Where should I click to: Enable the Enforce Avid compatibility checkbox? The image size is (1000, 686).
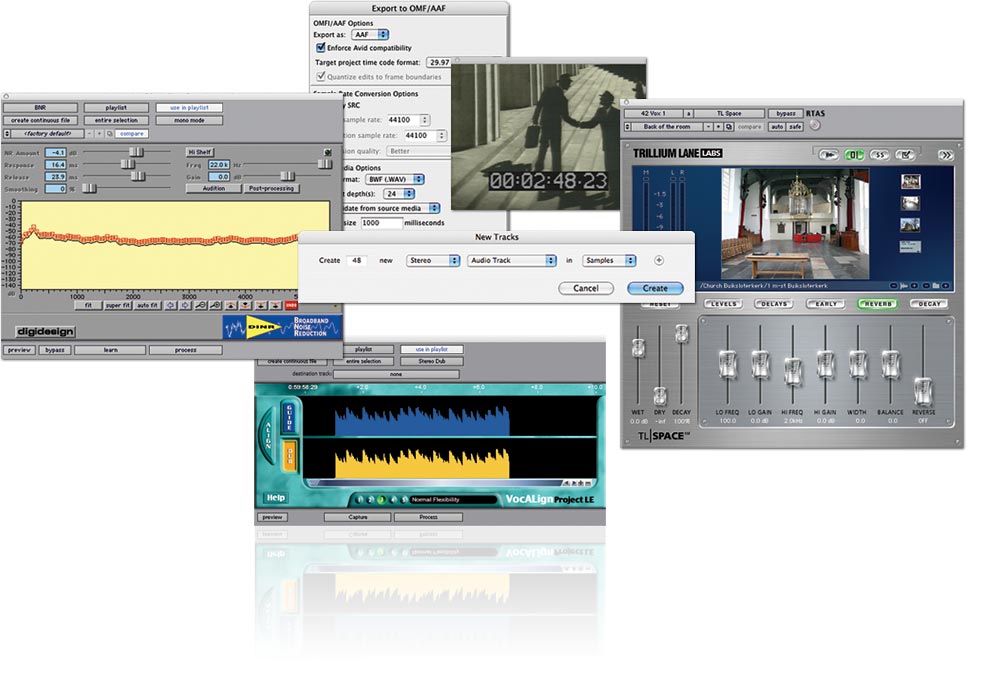pyautogui.click(x=321, y=48)
